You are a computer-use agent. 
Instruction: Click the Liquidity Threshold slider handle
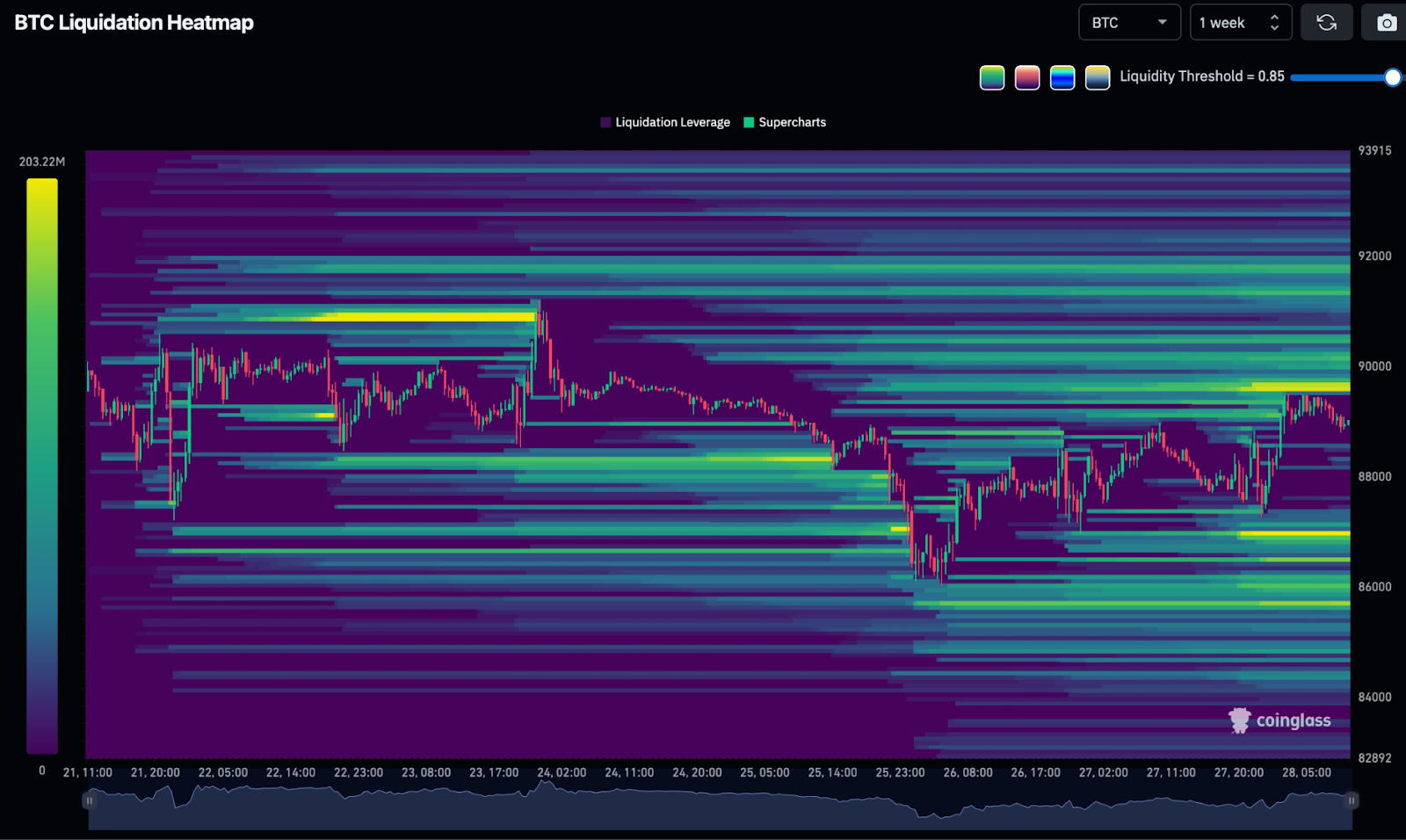coord(1392,77)
